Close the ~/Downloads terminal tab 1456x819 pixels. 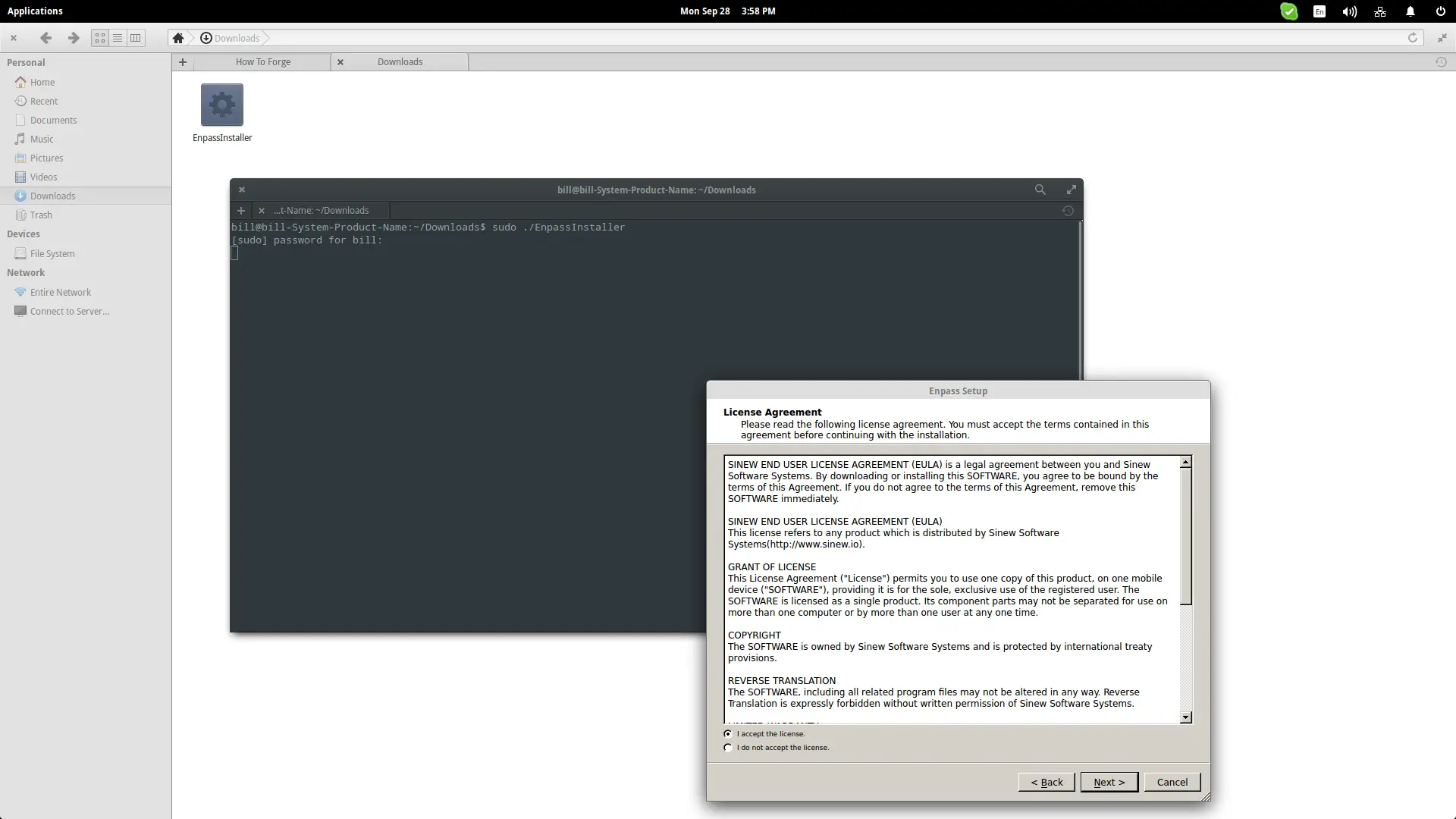pyautogui.click(x=262, y=210)
